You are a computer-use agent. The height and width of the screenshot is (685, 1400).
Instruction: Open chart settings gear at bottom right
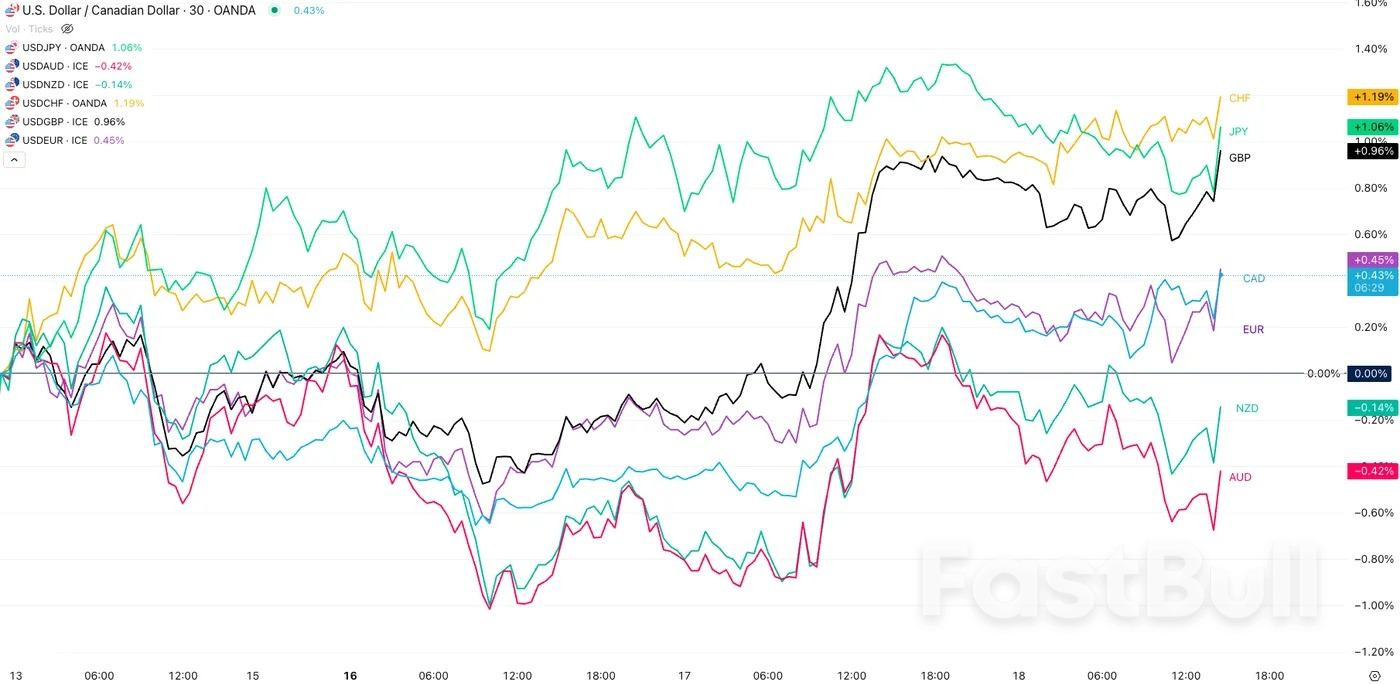point(1375,676)
